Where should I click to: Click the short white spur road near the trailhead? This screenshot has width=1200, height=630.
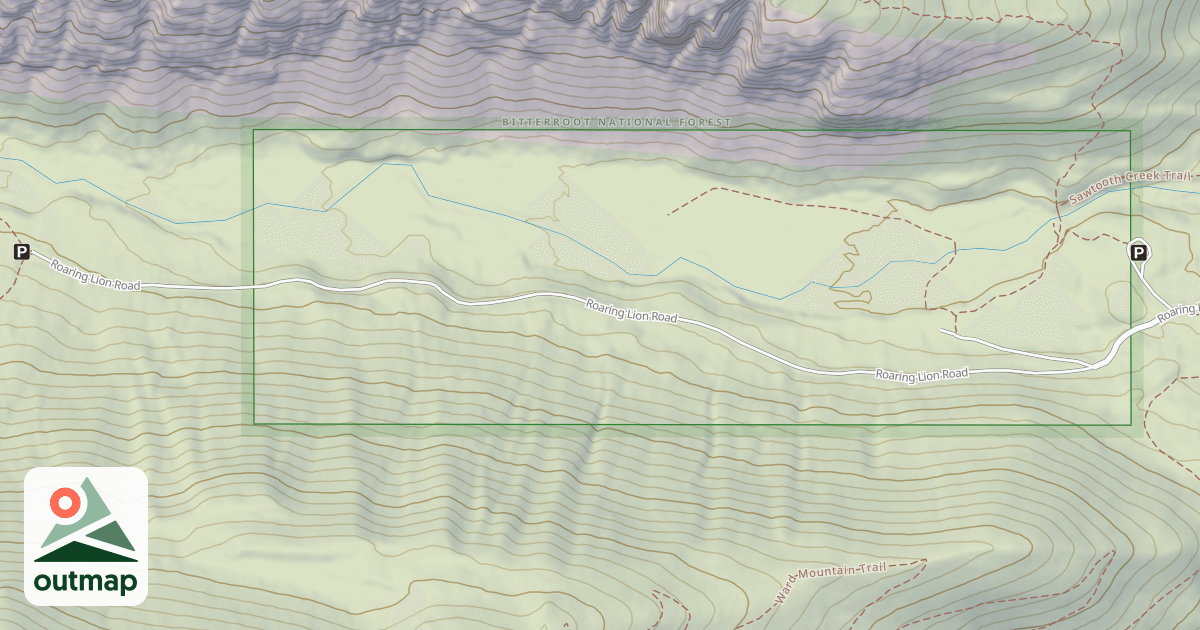[1010, 345]
